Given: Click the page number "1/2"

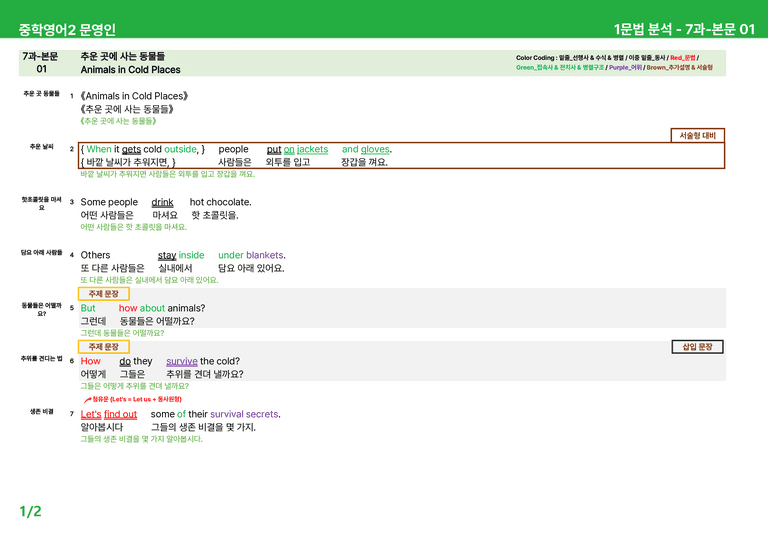Looking at the screenshot, I should click(x=30, y=512).
